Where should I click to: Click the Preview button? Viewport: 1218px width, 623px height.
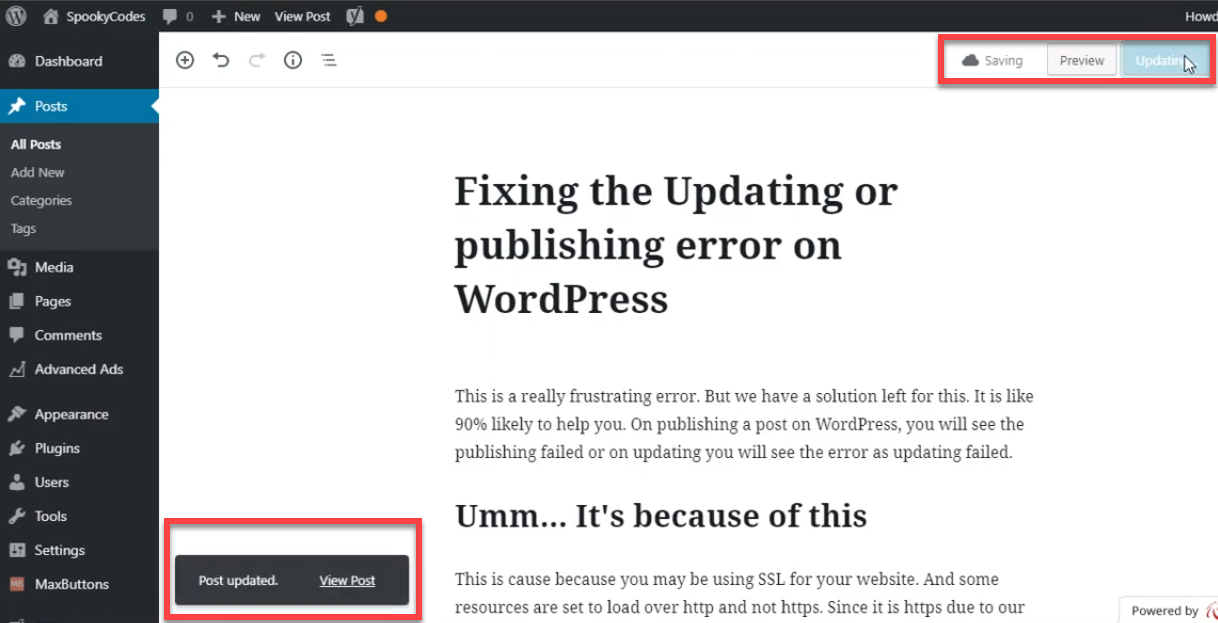click(1082, 60)
